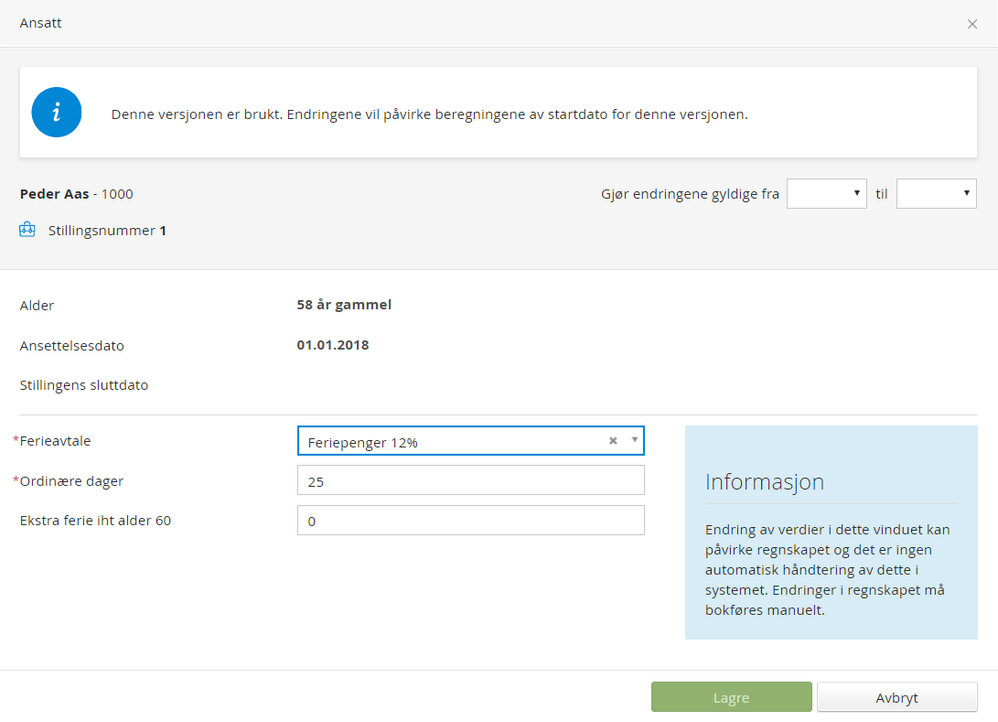Click the Stillingsnummer 1 label
This screenshot has width=998, height=722.
pyautogui.click(x=107, y=231)
